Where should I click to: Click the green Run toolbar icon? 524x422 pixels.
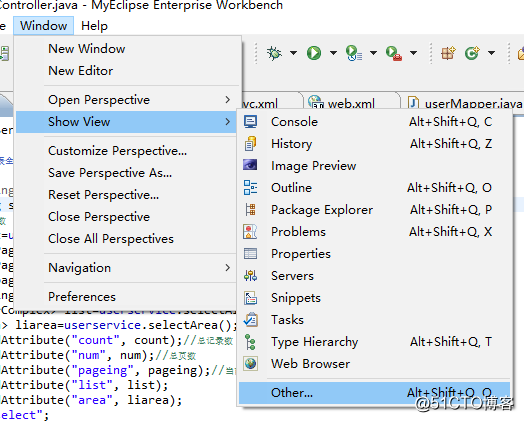pyautogui.click(x=314, y=53)
